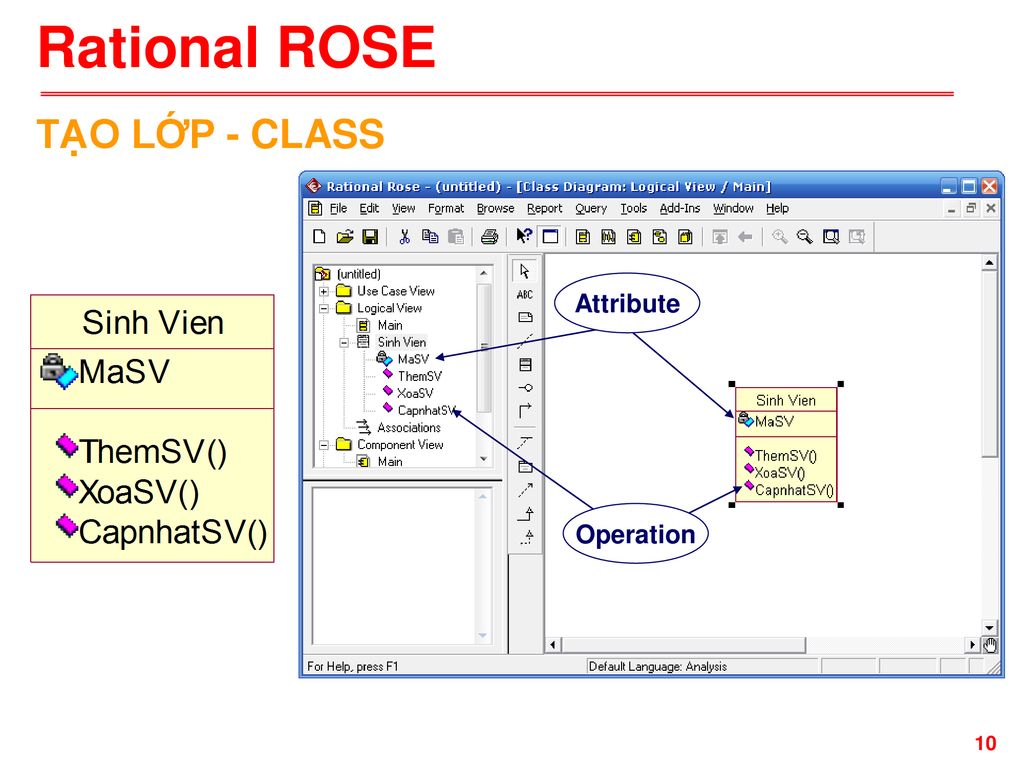Image resolution: width=1024 pixels, height=768 pixels.
Task: Click the New model toolbar icon
Action: 319,236
